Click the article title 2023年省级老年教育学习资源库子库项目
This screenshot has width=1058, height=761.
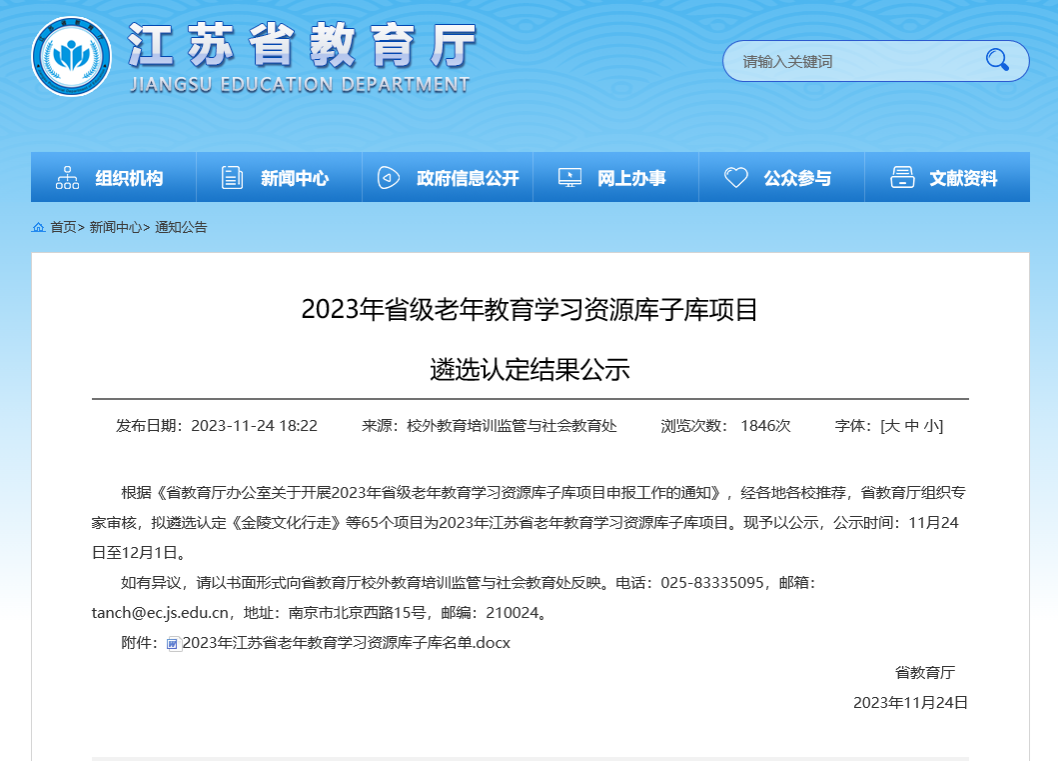530,310
